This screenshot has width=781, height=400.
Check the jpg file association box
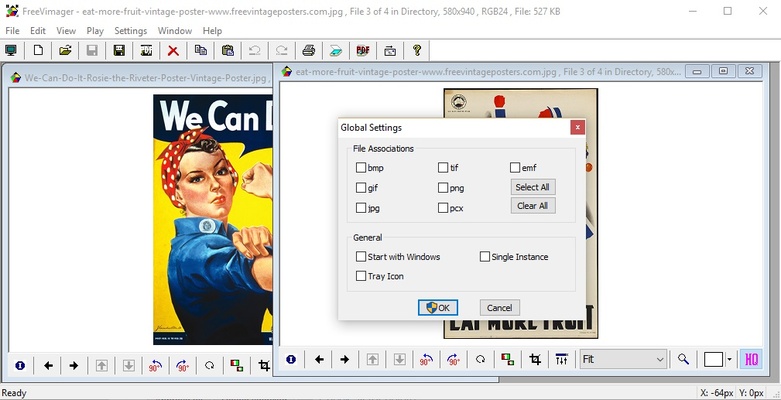coord(361,208)
